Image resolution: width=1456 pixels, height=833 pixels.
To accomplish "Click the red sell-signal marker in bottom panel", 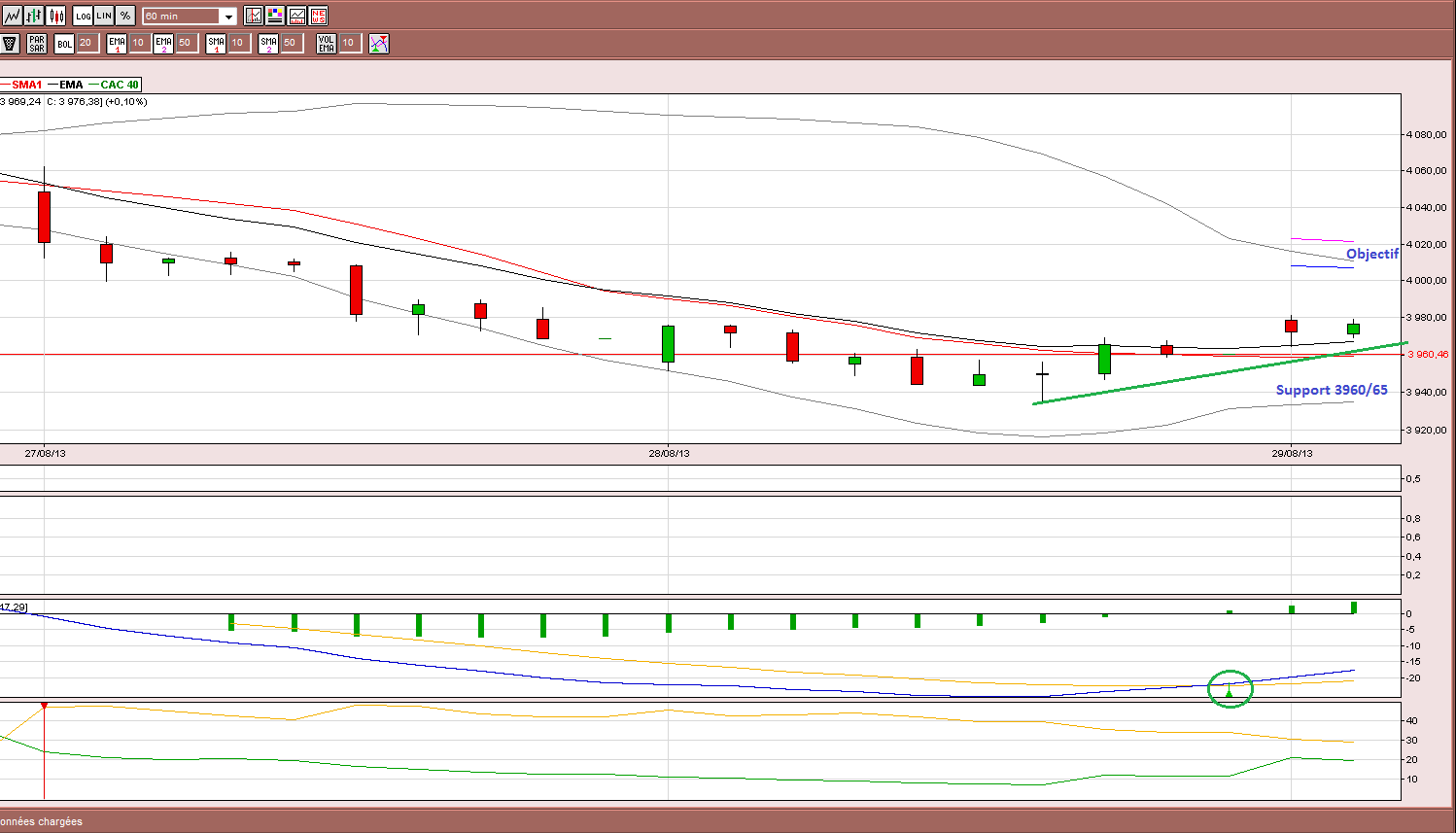I will pos(44,706).
